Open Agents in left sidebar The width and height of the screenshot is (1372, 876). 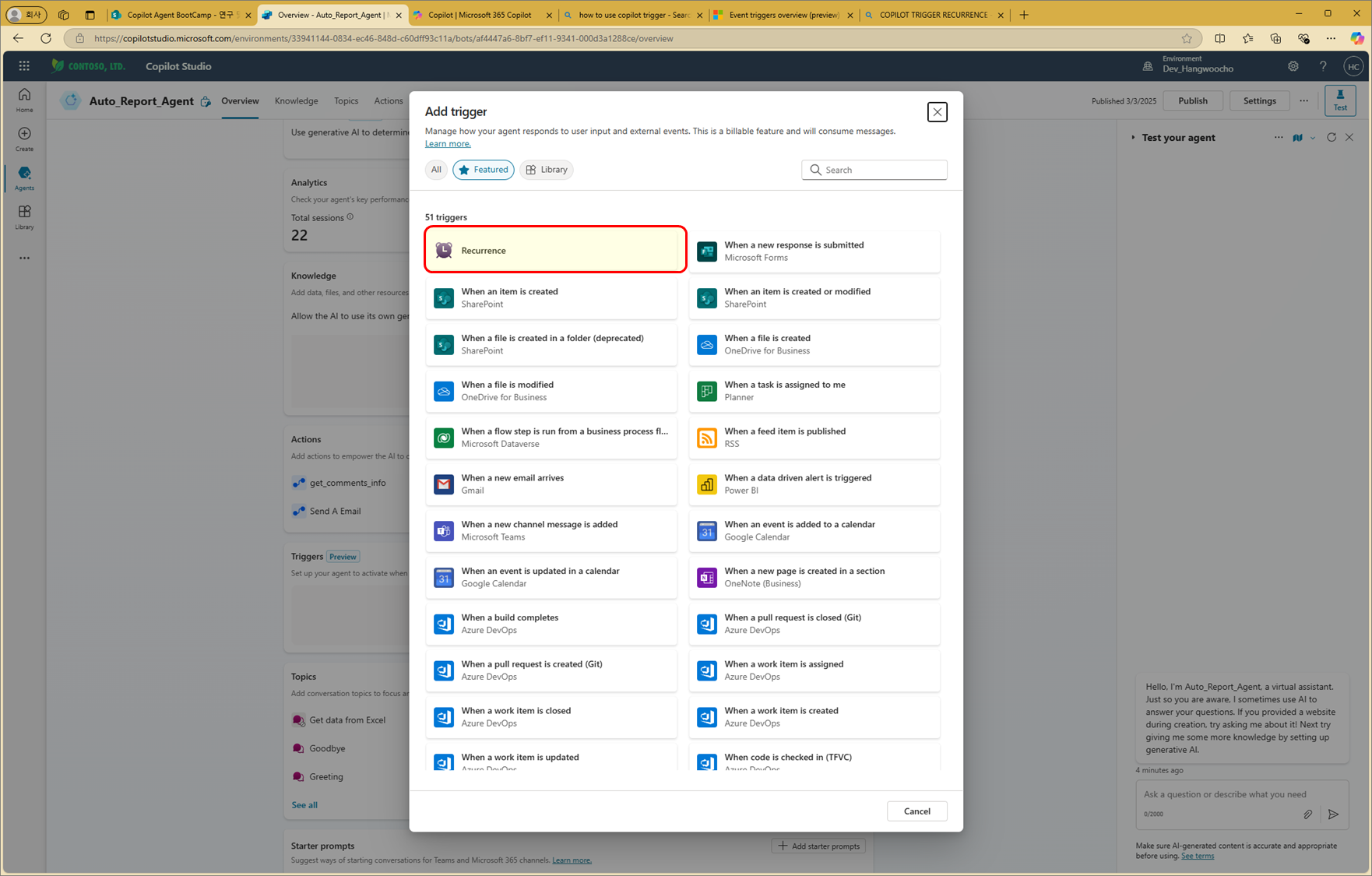click(x=24, y=178)
